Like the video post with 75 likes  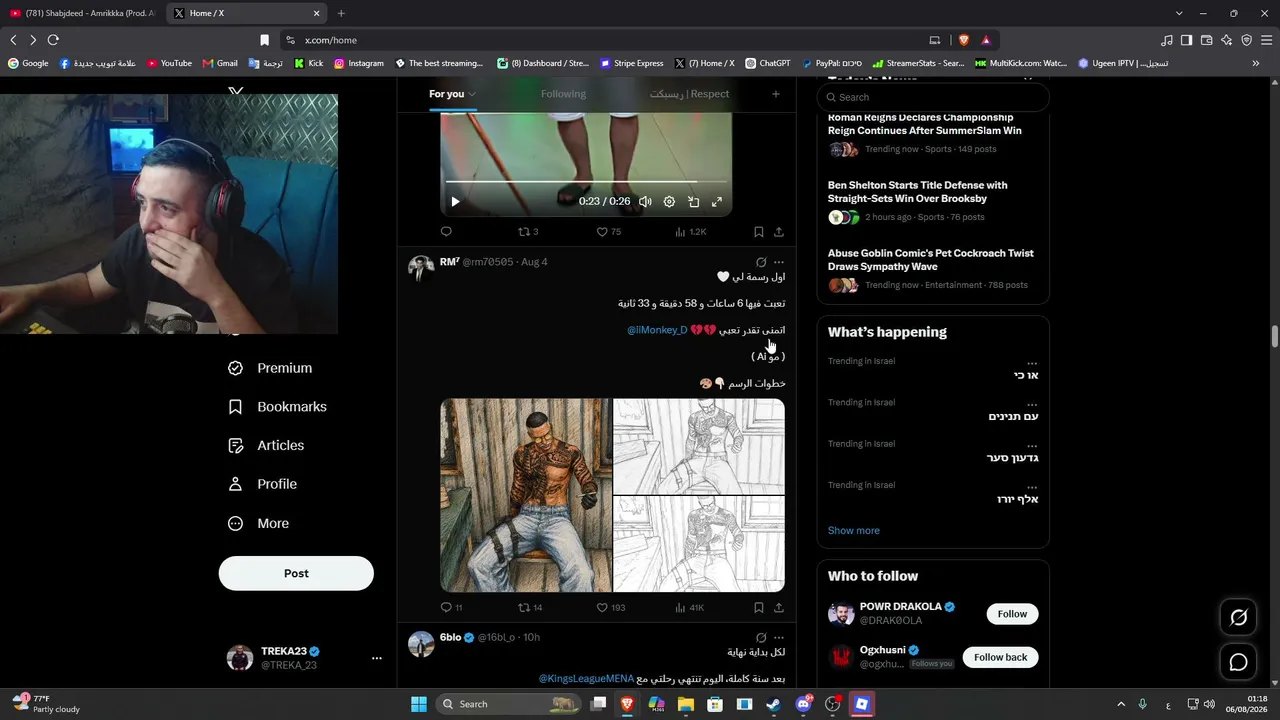(x=608, y=232)
